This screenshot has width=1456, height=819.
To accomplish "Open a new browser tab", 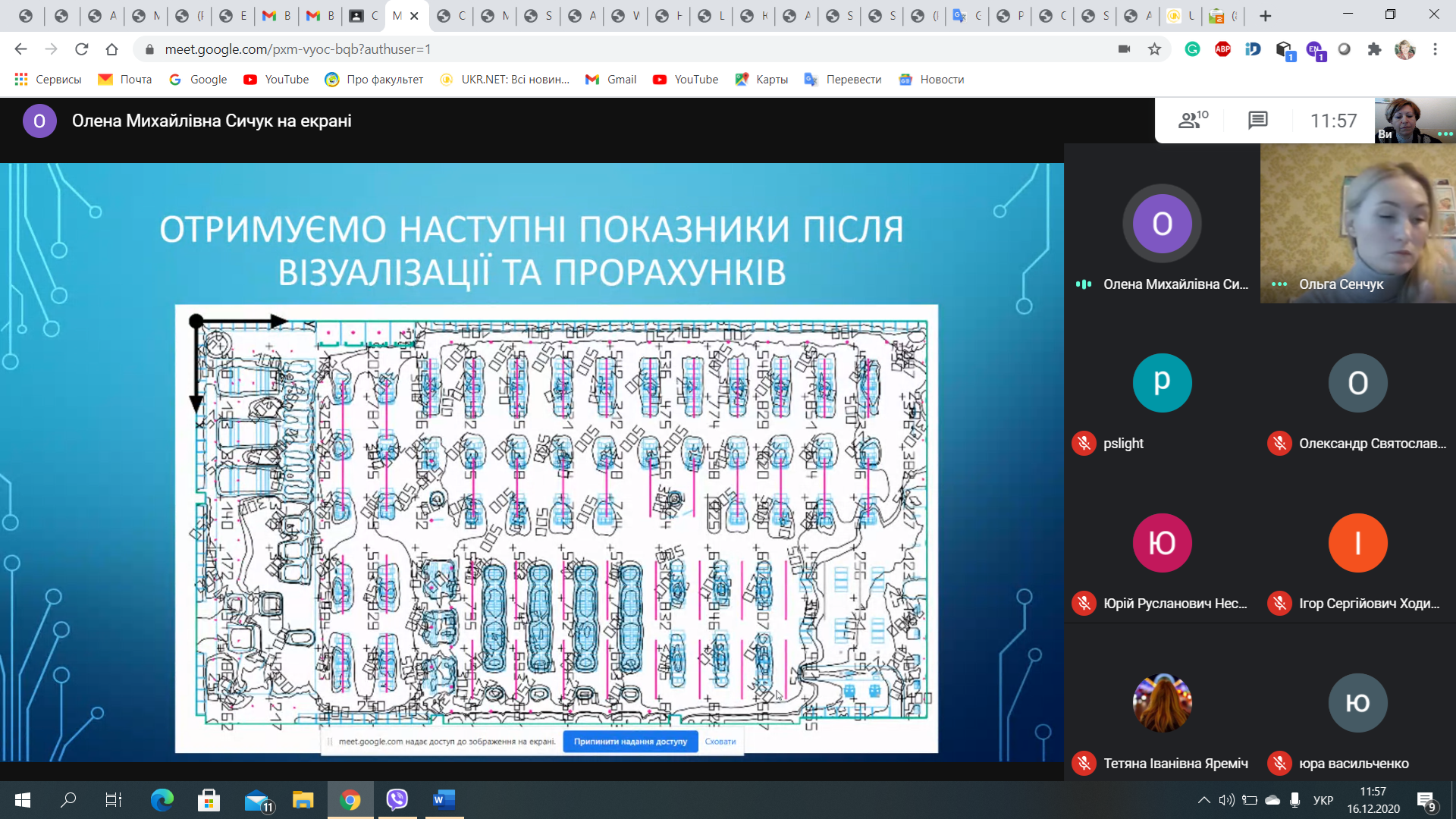I will click(1265, 15).
